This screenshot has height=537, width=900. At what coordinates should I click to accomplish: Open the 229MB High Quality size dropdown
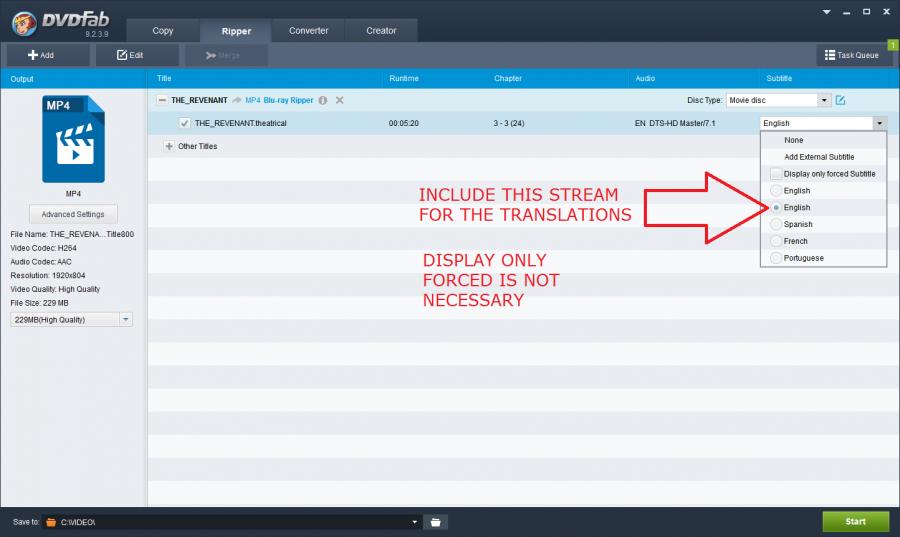click(125, 320)
